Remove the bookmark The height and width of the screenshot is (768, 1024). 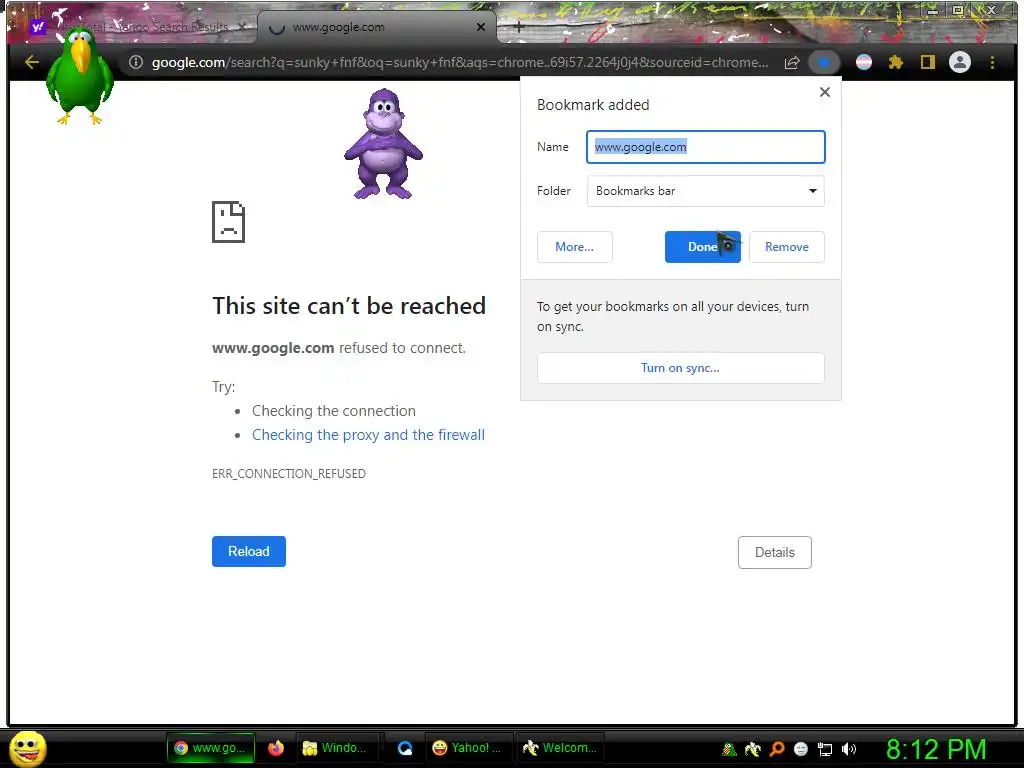coord(786,247)
